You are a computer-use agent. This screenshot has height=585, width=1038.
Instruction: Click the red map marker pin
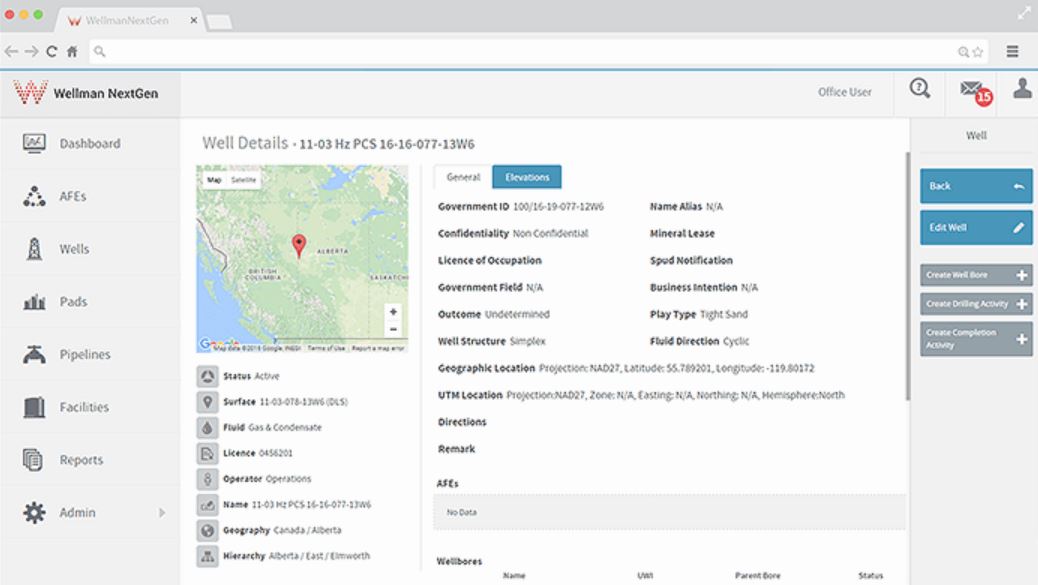pos(299,245)
